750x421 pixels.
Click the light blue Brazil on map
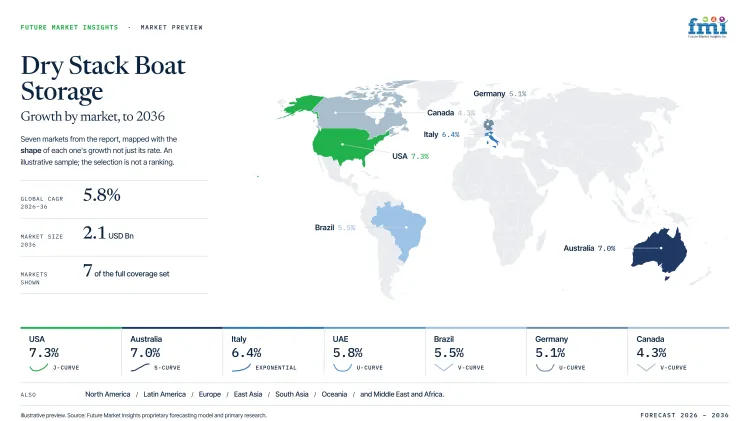coord(399,230)
